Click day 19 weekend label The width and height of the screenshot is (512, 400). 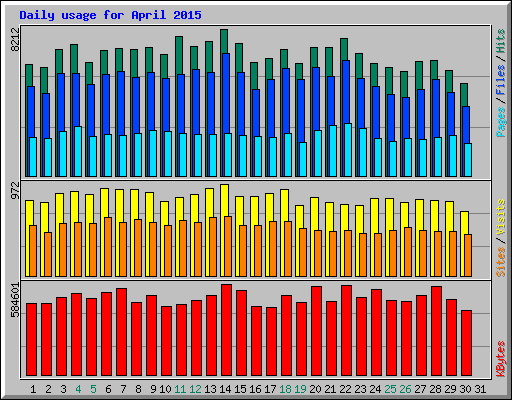tap(300, 389)
